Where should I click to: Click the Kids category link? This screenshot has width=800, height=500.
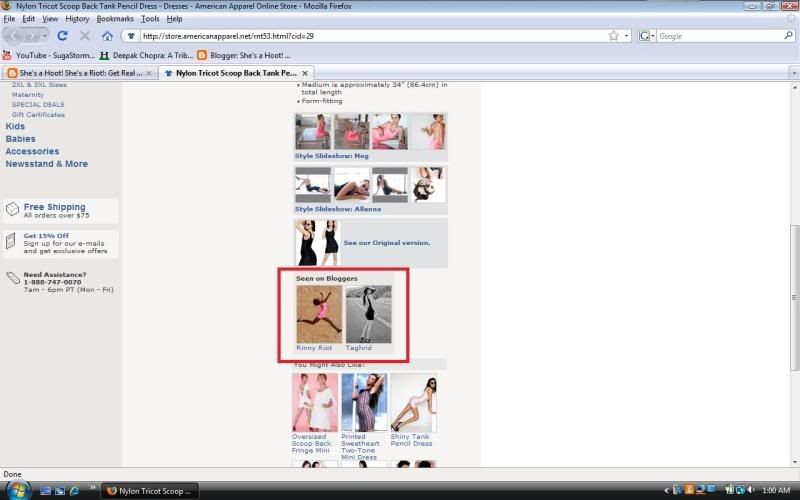tap(15, 127)
